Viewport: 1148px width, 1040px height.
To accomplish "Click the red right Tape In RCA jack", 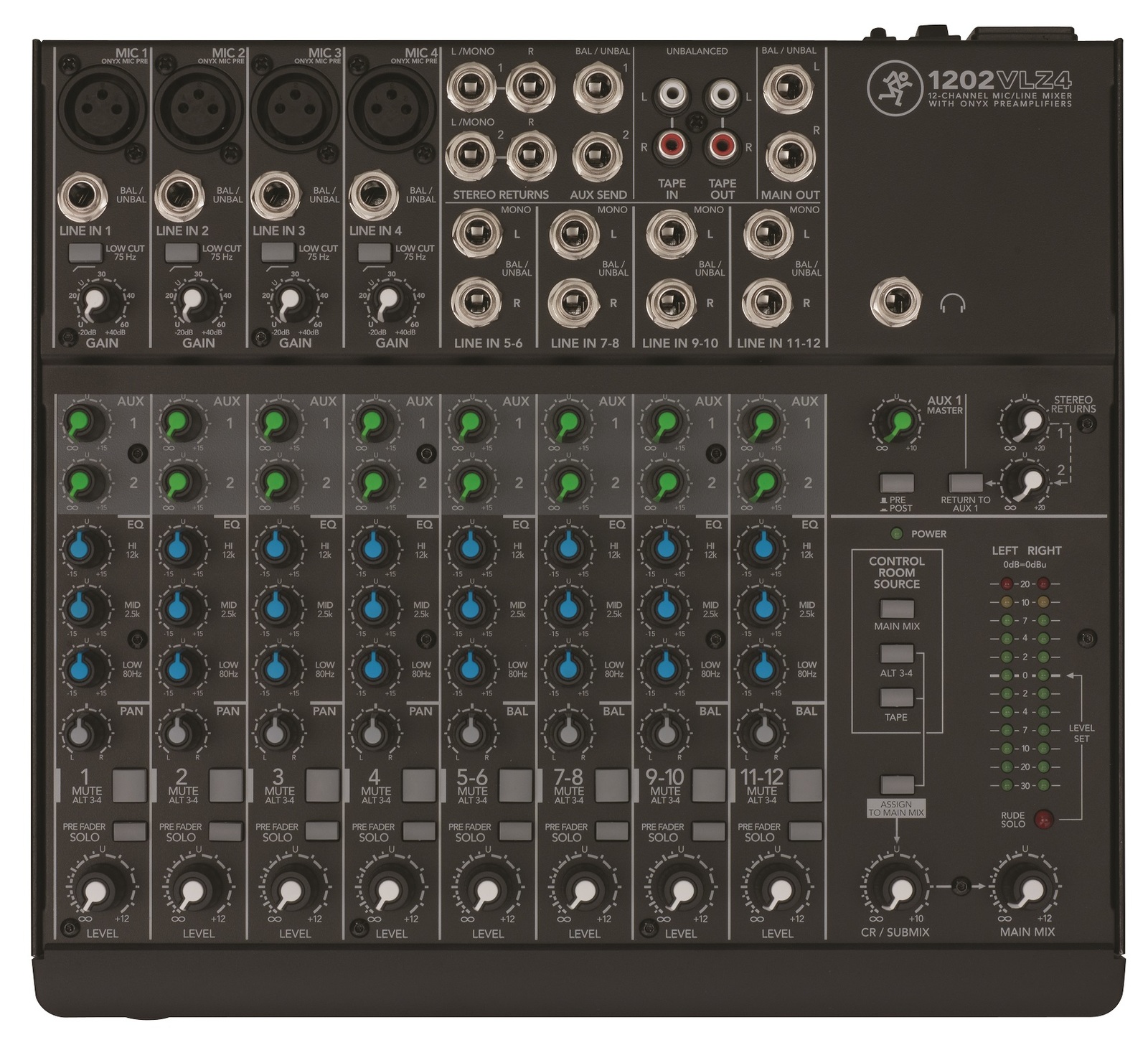I will (x=670, y=148).
